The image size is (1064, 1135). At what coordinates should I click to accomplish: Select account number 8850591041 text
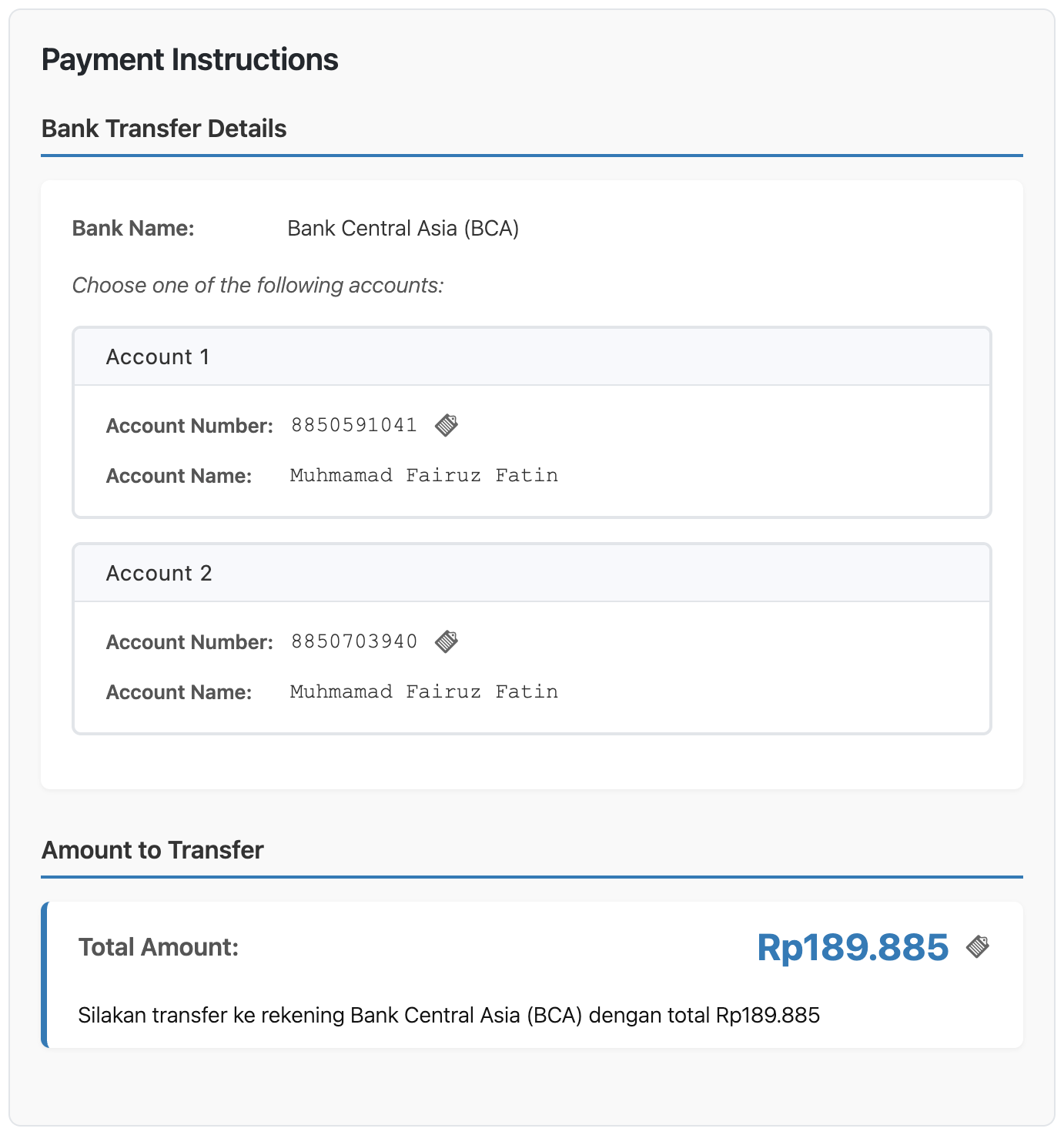pyautogui.click(x=353, y=425)
